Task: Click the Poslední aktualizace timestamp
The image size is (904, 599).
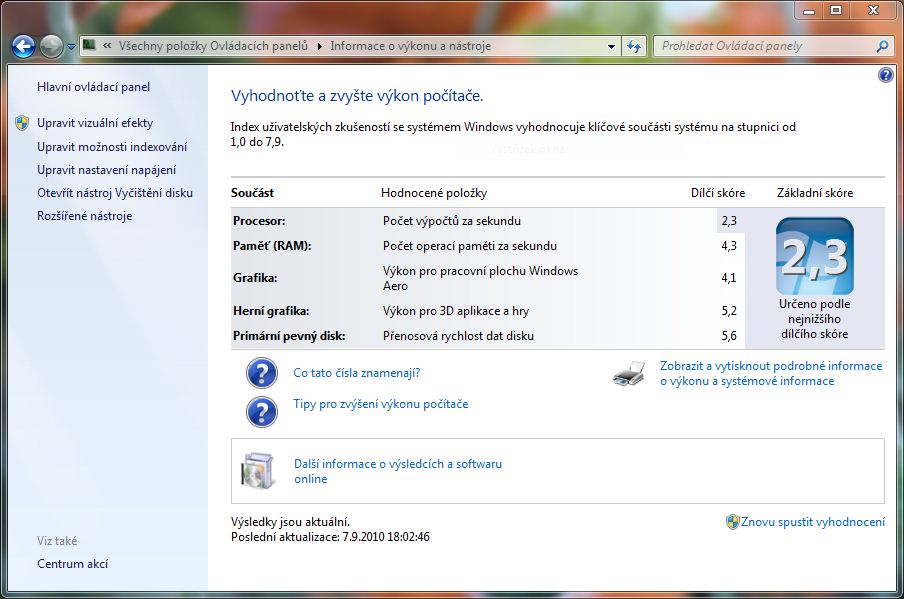Action: tap(330, 537)
